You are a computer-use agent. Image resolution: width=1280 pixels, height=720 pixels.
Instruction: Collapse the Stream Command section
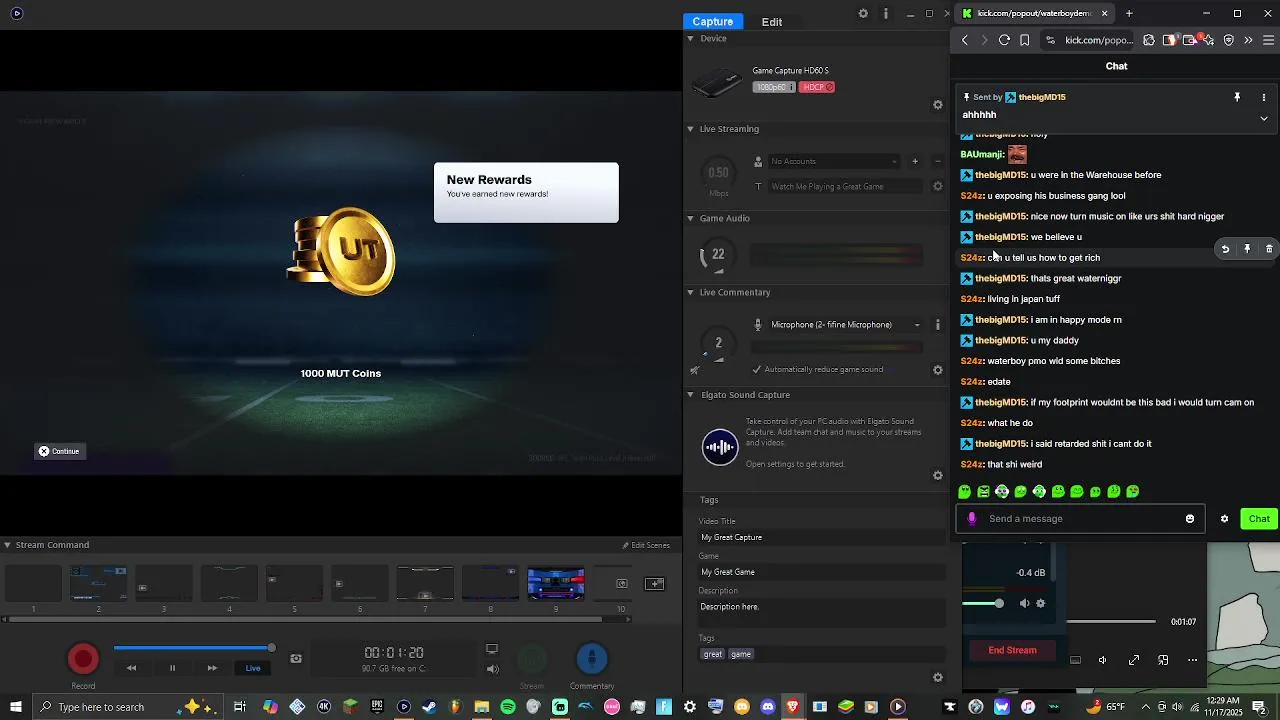coord(7,545)
